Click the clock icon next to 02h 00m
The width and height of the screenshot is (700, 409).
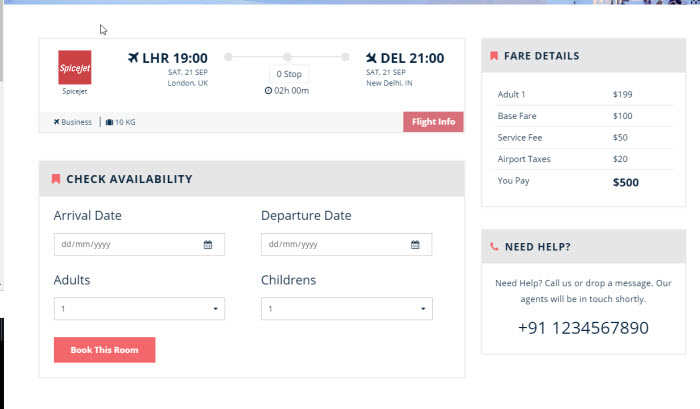coord(268,91)
